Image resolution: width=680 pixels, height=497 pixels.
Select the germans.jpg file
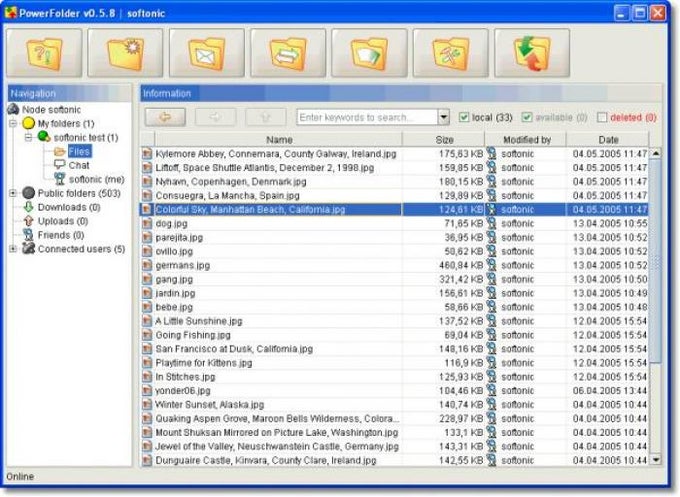click(x=394, y=265)
